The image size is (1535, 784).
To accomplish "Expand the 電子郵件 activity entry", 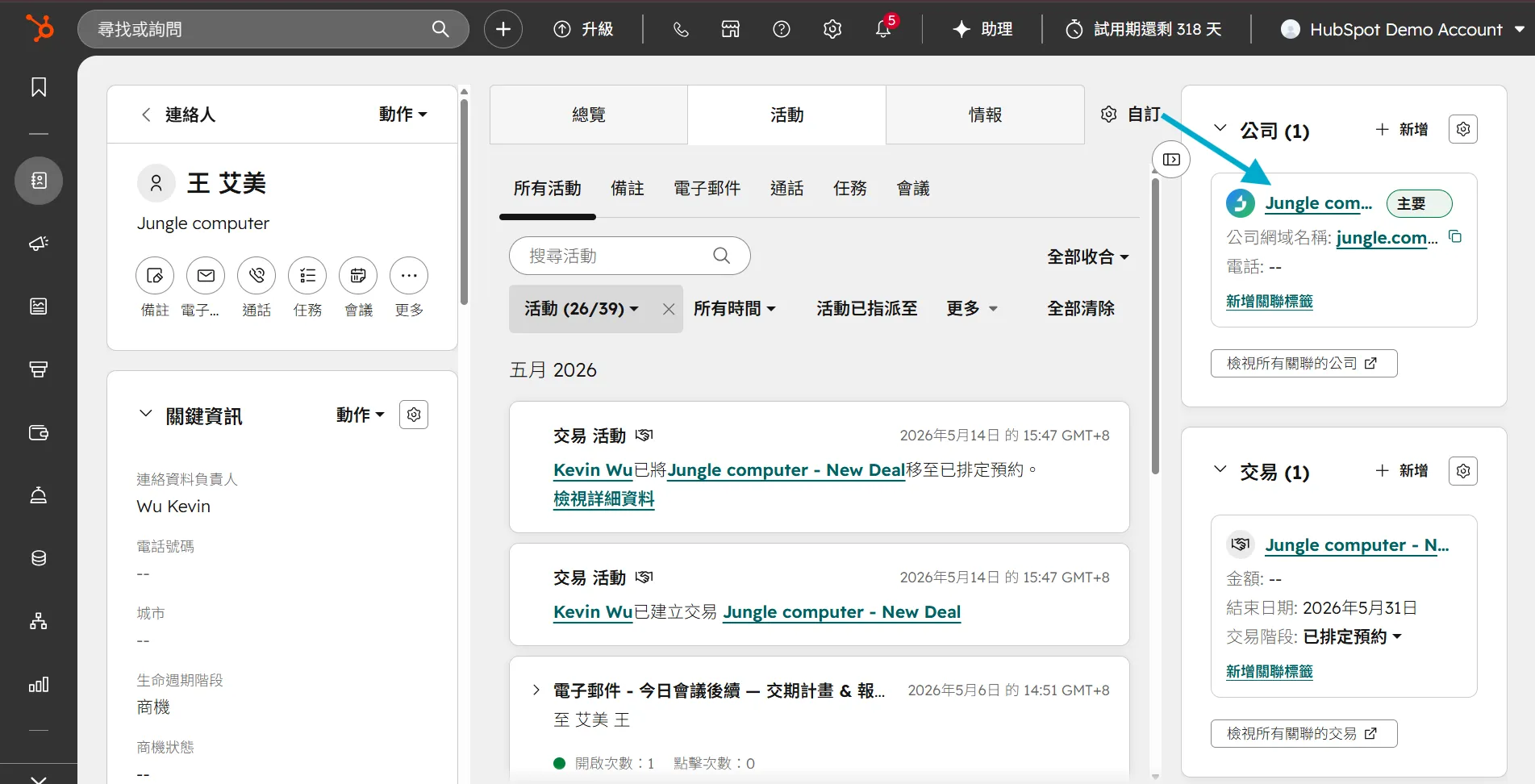I will point(536,690).
